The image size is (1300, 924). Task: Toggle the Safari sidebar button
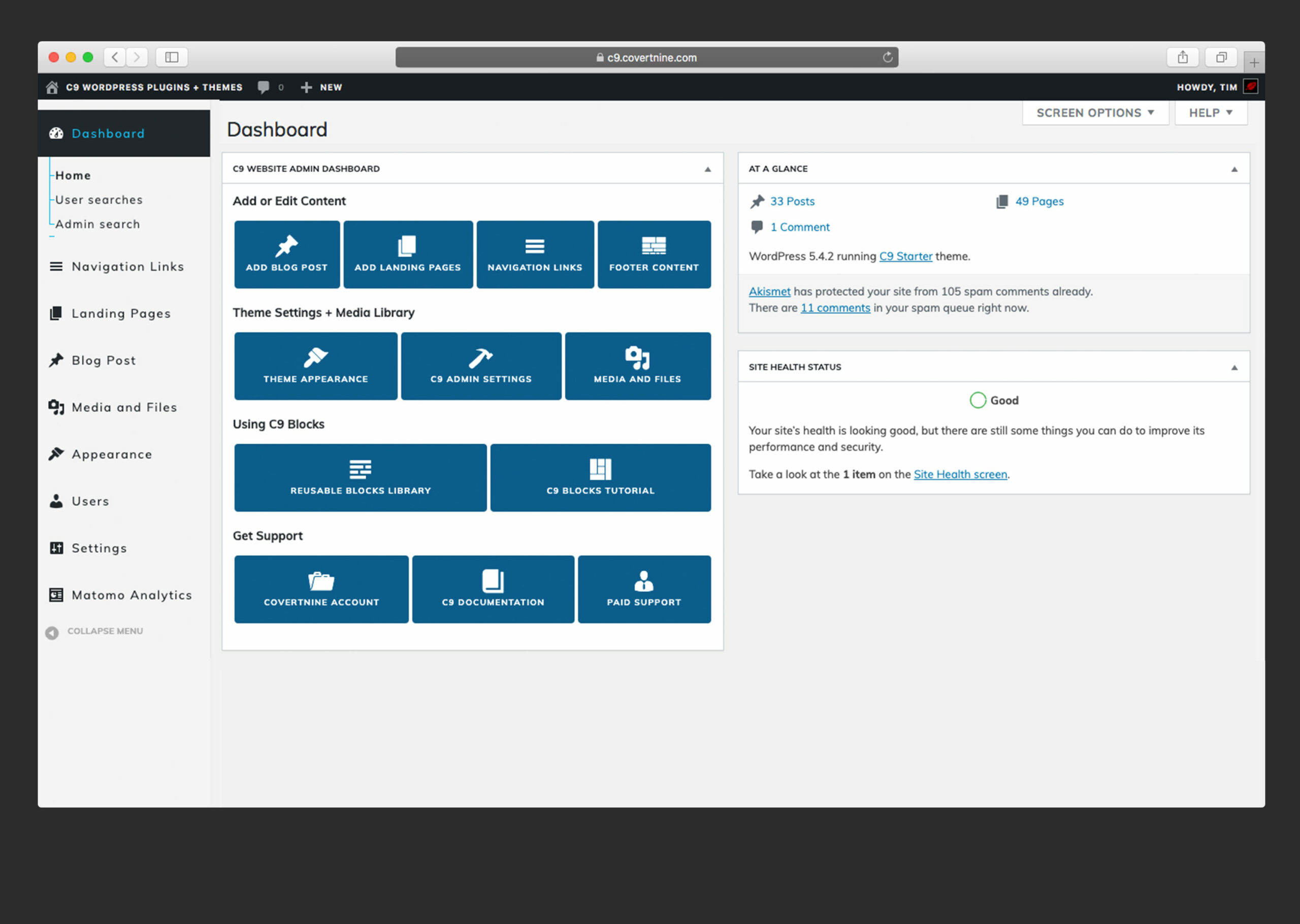point(172,57)
